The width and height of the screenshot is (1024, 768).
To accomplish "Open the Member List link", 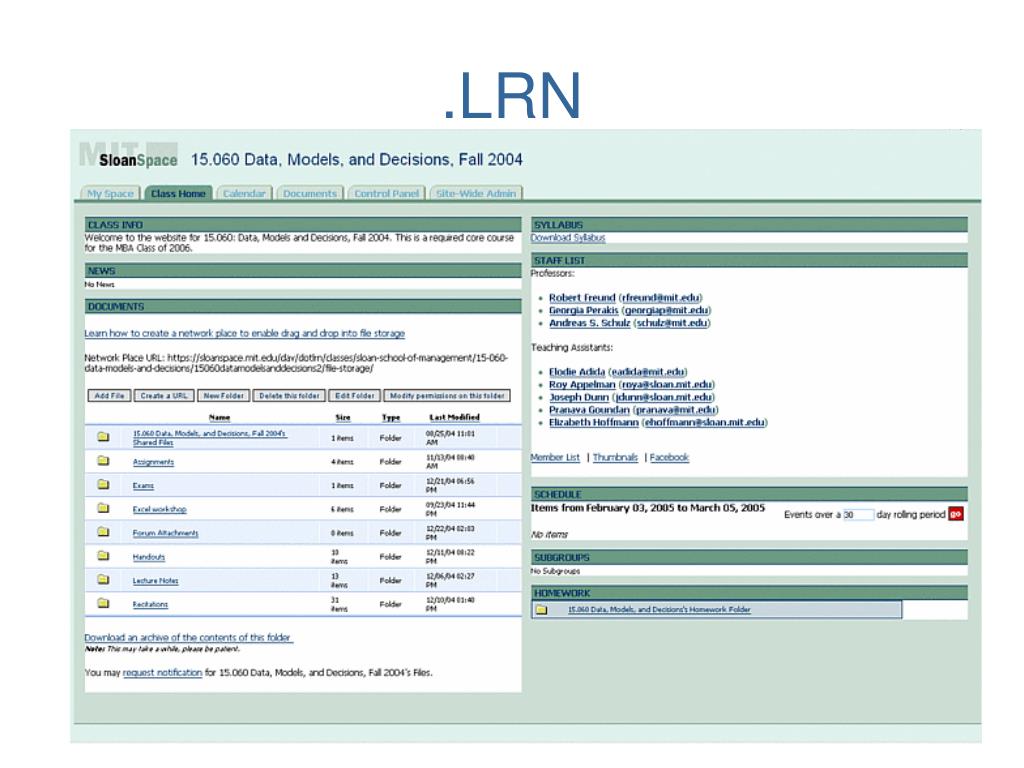I will [555, 457].
